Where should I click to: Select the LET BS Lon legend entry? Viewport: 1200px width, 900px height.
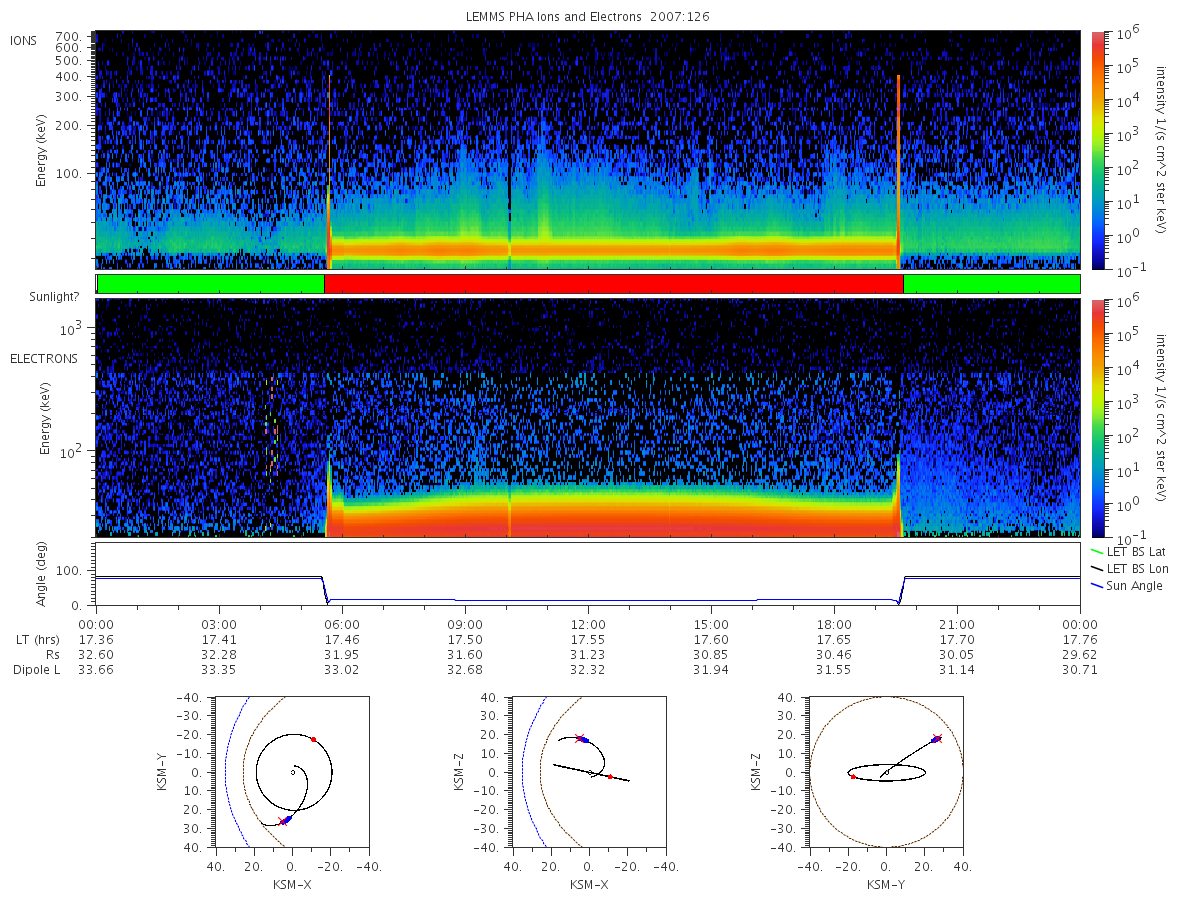coord(1129,568)
